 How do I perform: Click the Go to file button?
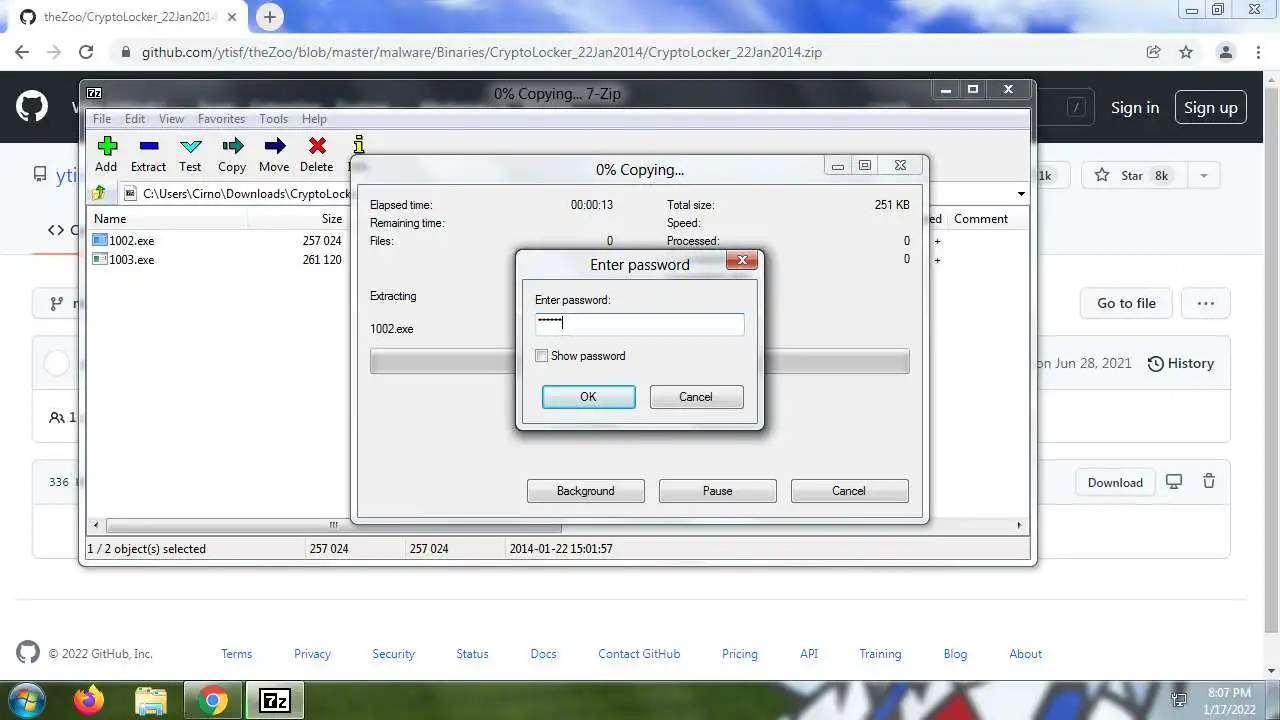1126,303
